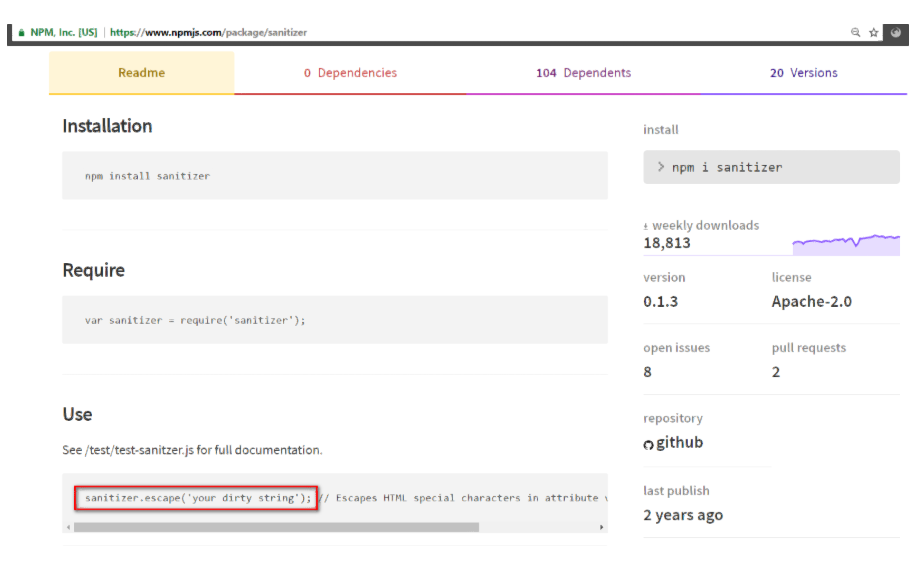Screen dimensions: 913x577
Task: Click the horizontal scrollbar thumb in Use code block
Action: pyautogui.click(x=277, y=528)
